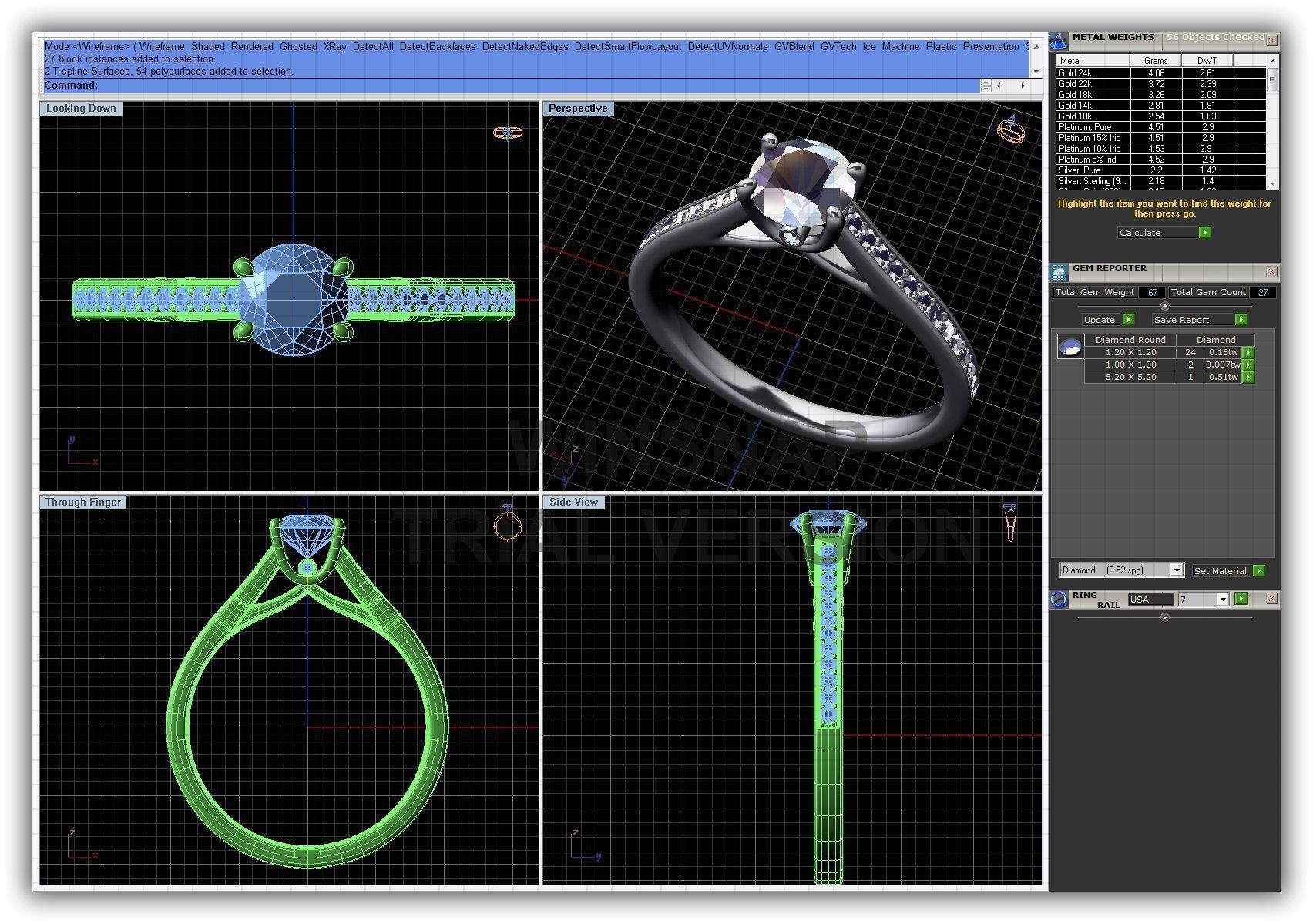Click the Total Gem Weight value field
The image size is (1313, 924).
coord(1151,292)
